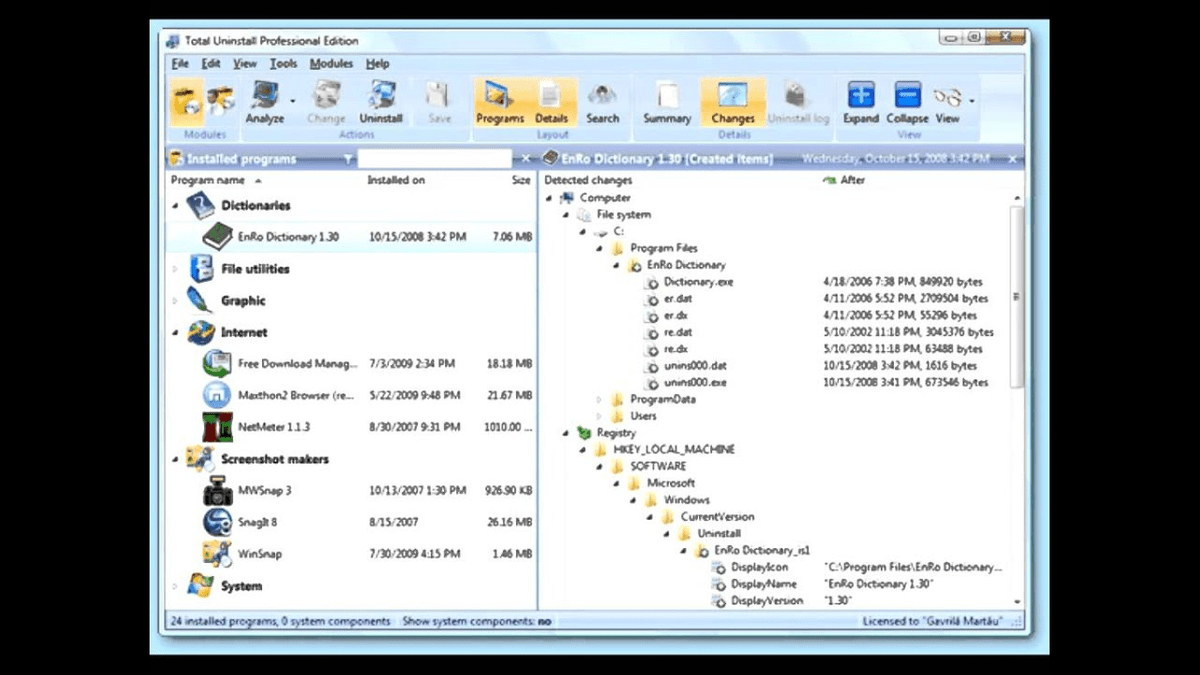Collapse the Screenshot makers group

175,460
